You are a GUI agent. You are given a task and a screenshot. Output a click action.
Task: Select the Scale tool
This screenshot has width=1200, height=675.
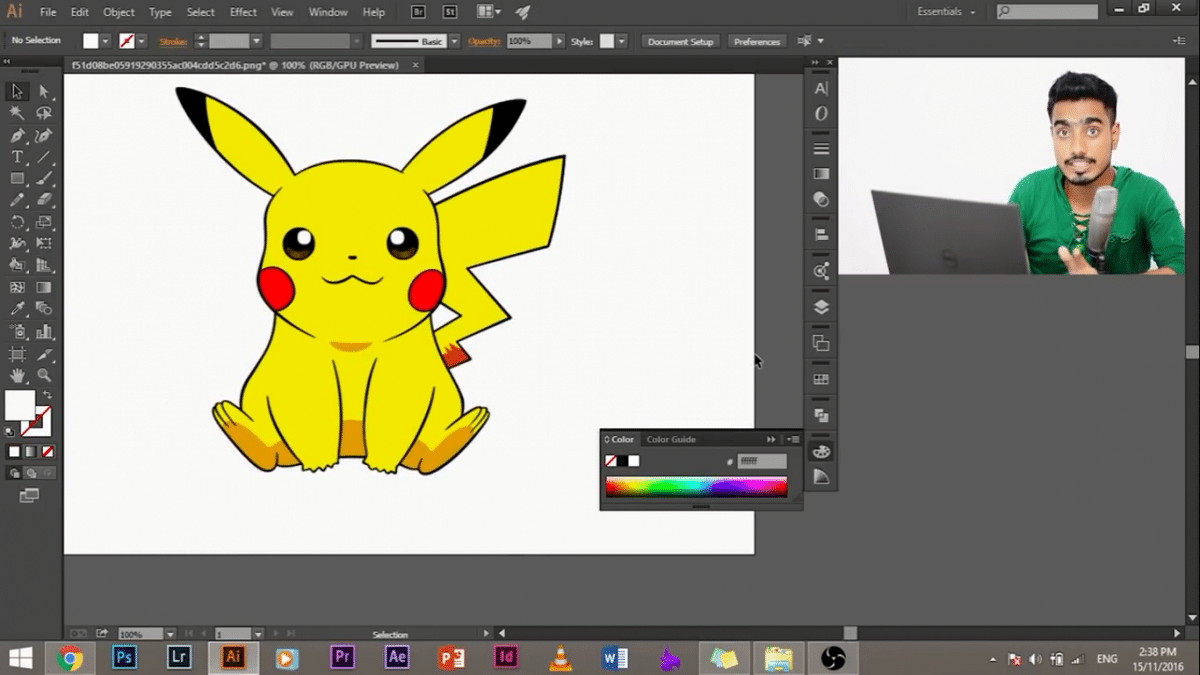44,222
